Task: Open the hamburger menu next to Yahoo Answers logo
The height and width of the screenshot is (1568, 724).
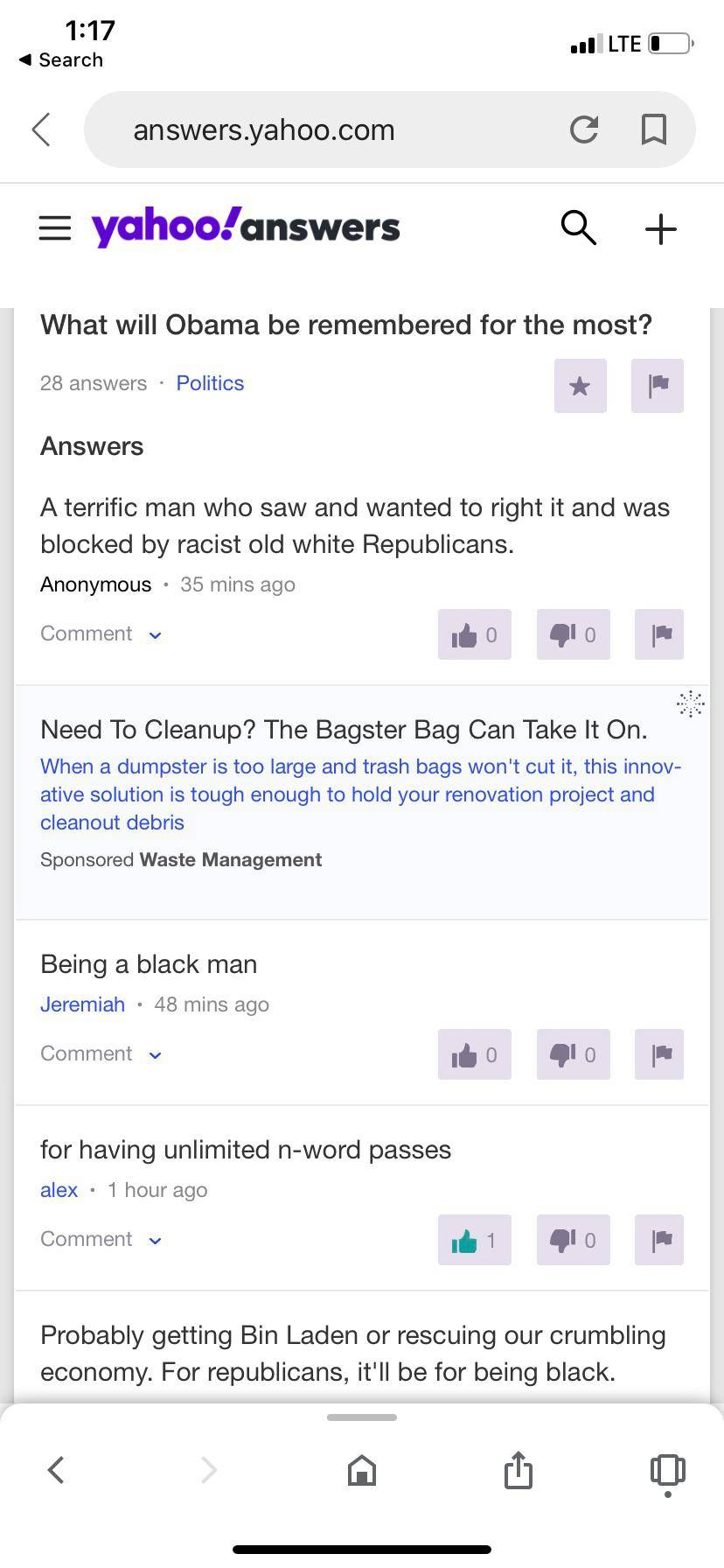Action: (55, 228)
